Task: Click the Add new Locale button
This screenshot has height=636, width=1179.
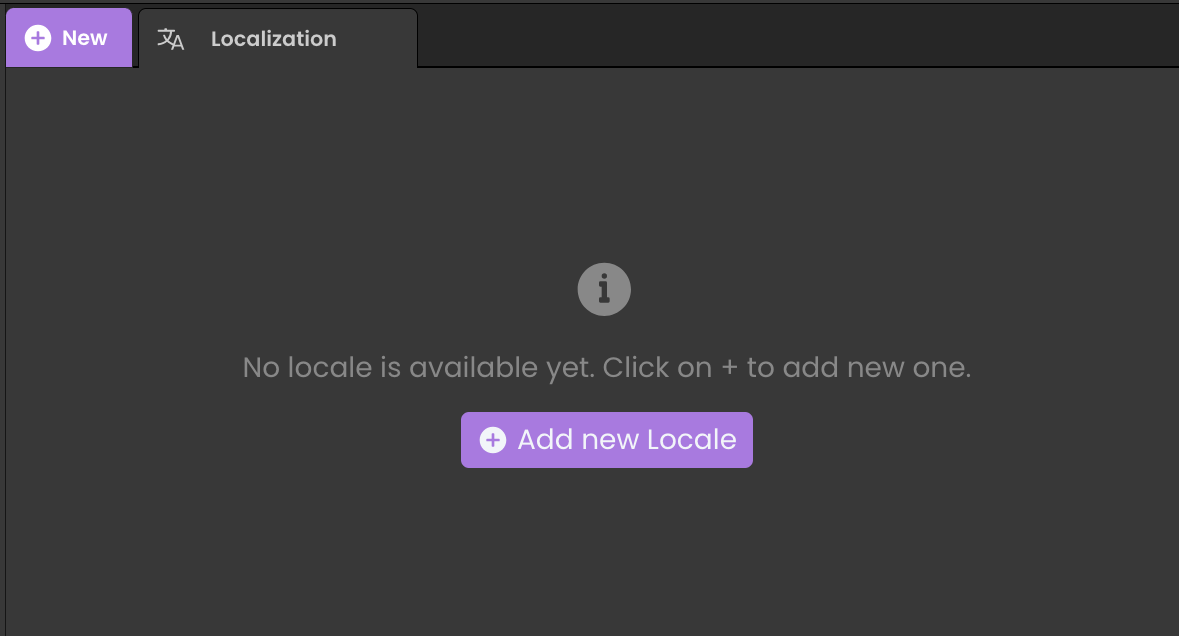Action: click(x=607, y=440)
